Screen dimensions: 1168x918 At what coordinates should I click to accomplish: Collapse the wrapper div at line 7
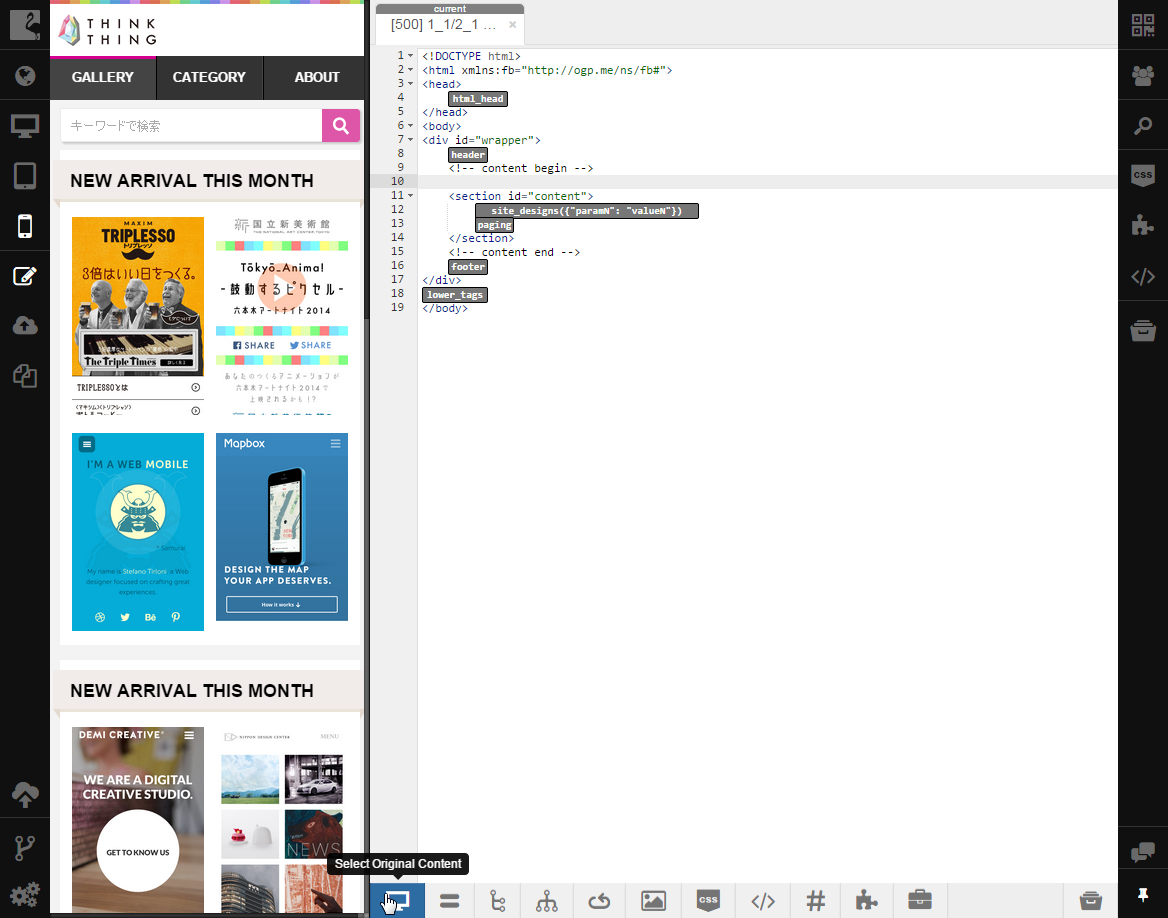point(410,139)
